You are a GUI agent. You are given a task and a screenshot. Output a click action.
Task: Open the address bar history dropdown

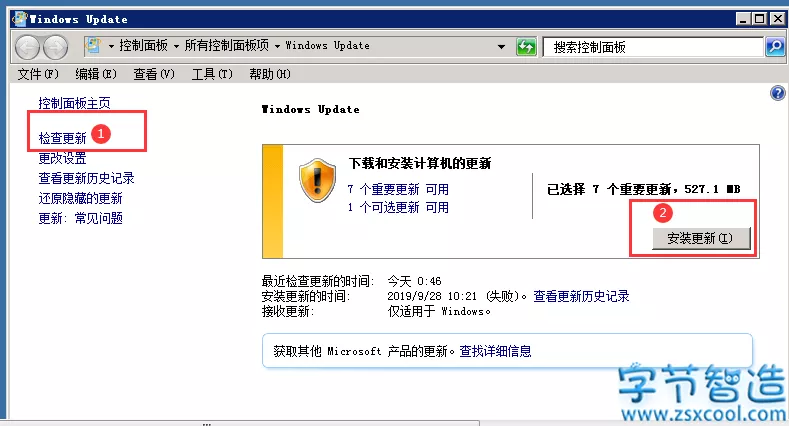[501, 47]
